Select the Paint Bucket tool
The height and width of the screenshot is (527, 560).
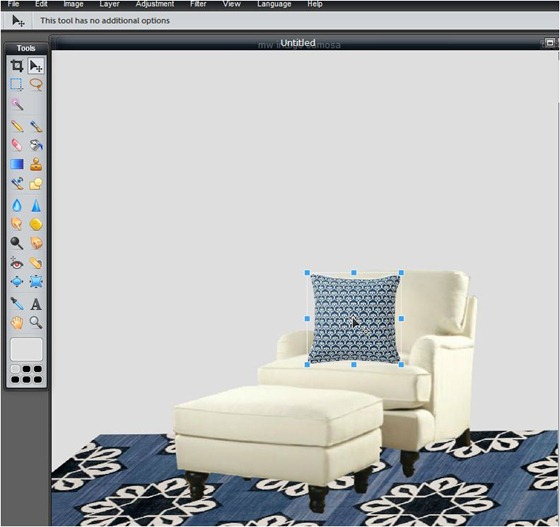36,145
